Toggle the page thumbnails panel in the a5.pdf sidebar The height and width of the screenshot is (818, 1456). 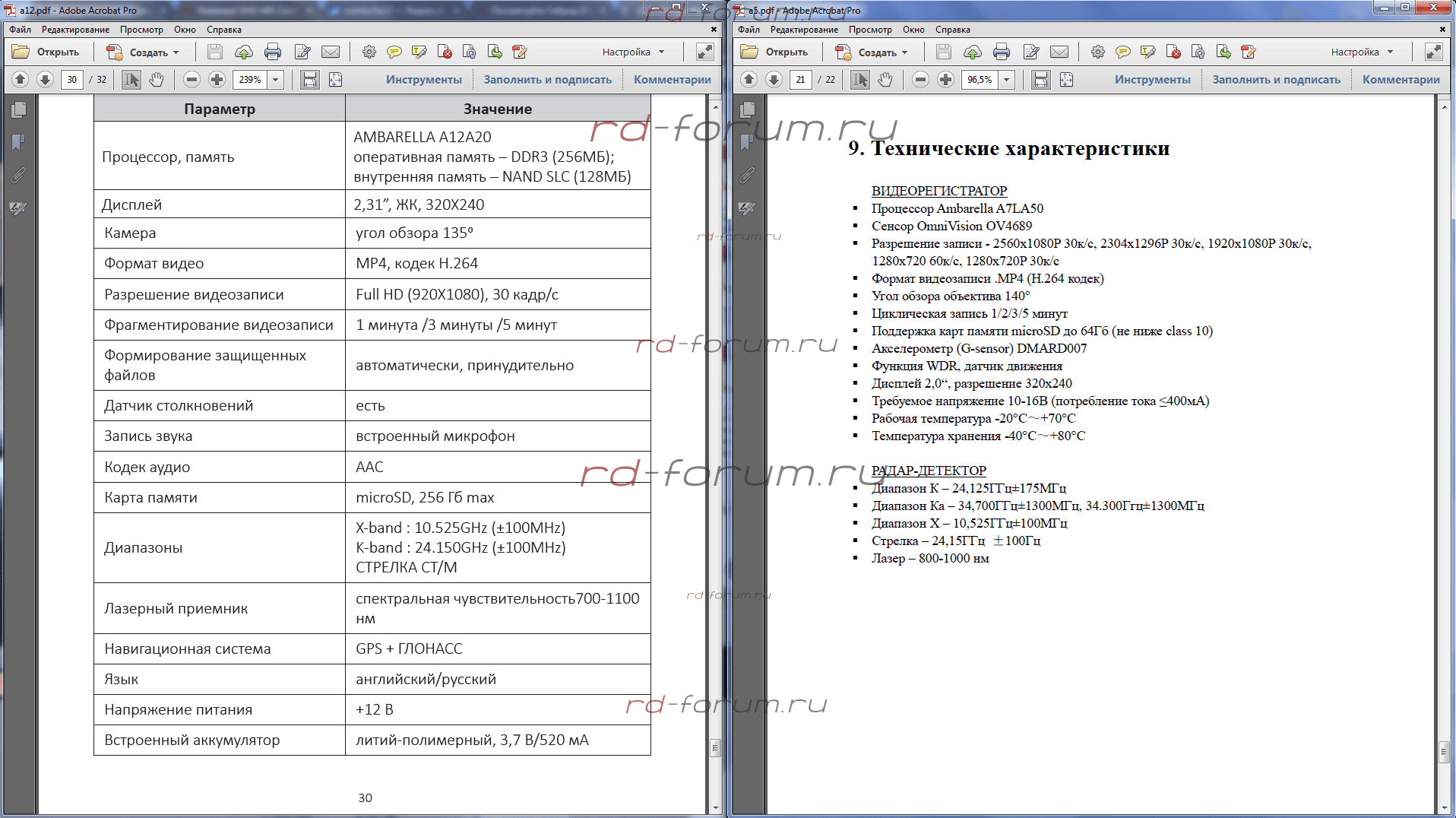(x=748, y=109)
